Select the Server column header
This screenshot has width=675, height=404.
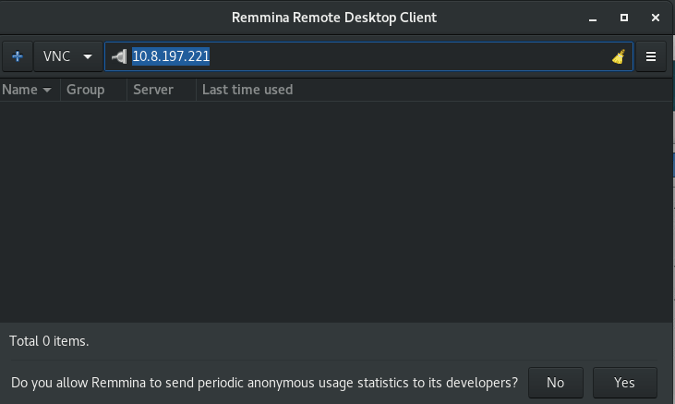point(153,90)
